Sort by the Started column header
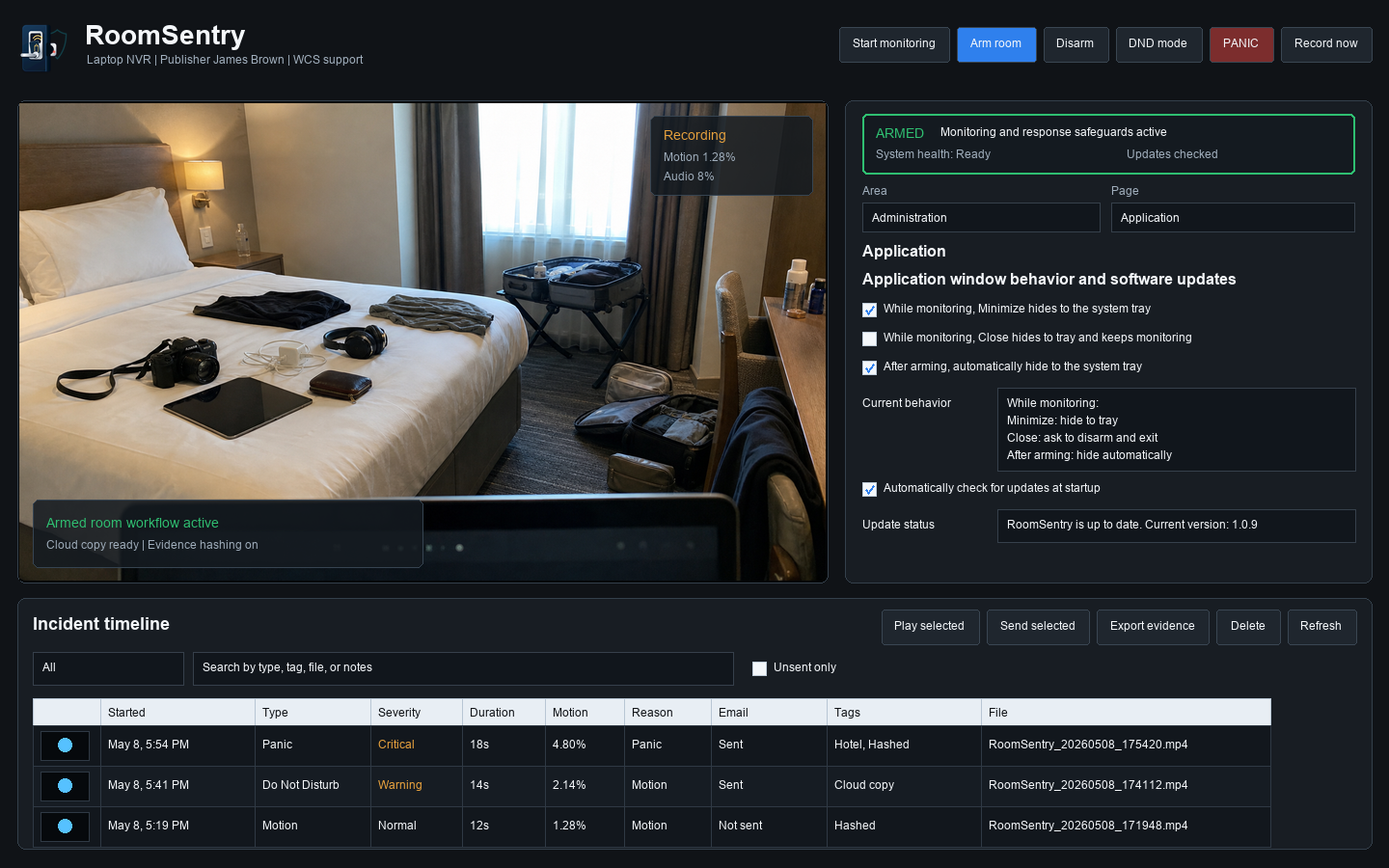1389x868 pixels. [x=177, y=713]
